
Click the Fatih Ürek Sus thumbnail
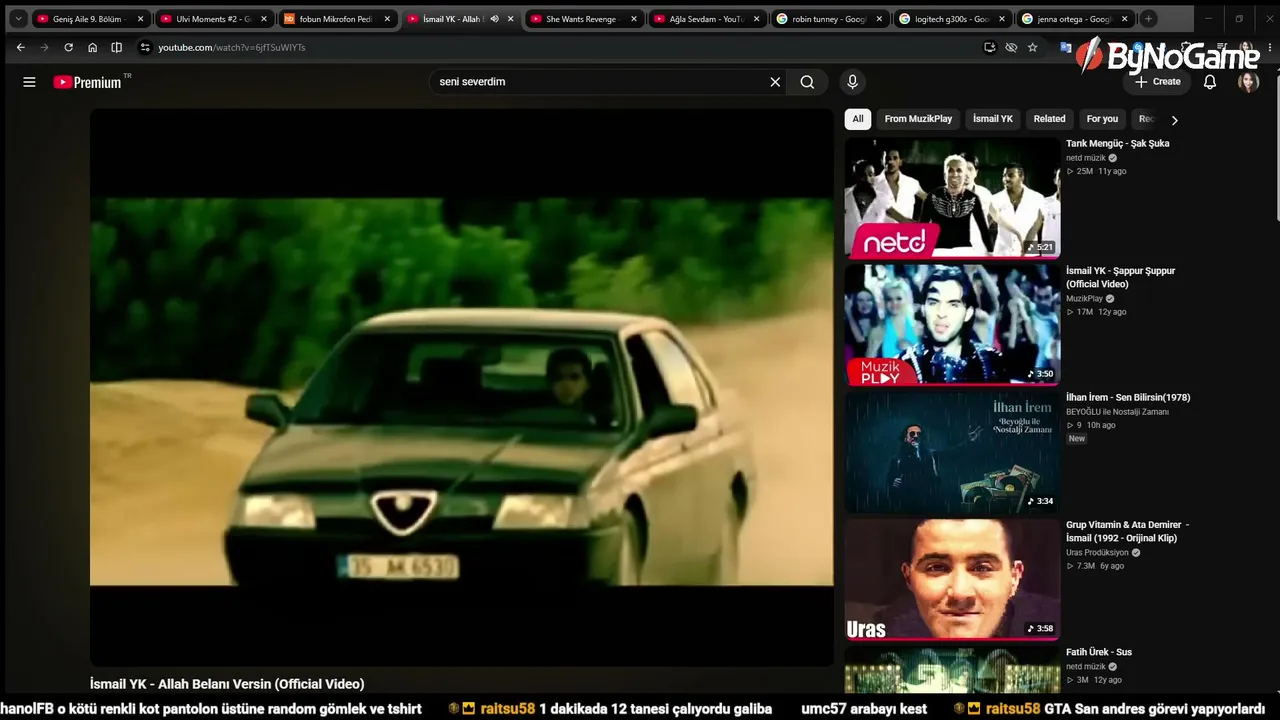click(952, 669)
